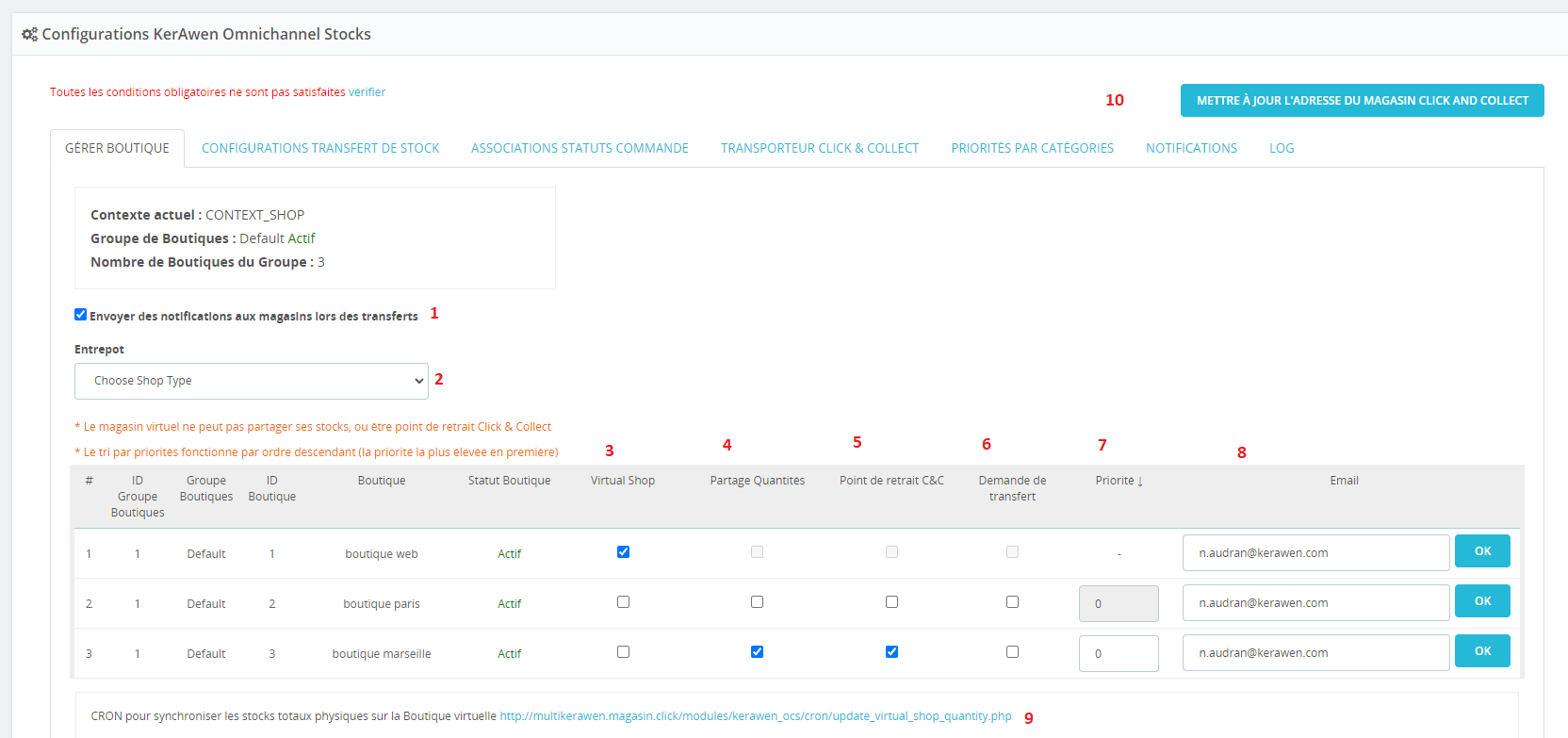Screen dimensions: 1568x738
Task: Click the Virtual Shop column header
Action: (623, 481)
